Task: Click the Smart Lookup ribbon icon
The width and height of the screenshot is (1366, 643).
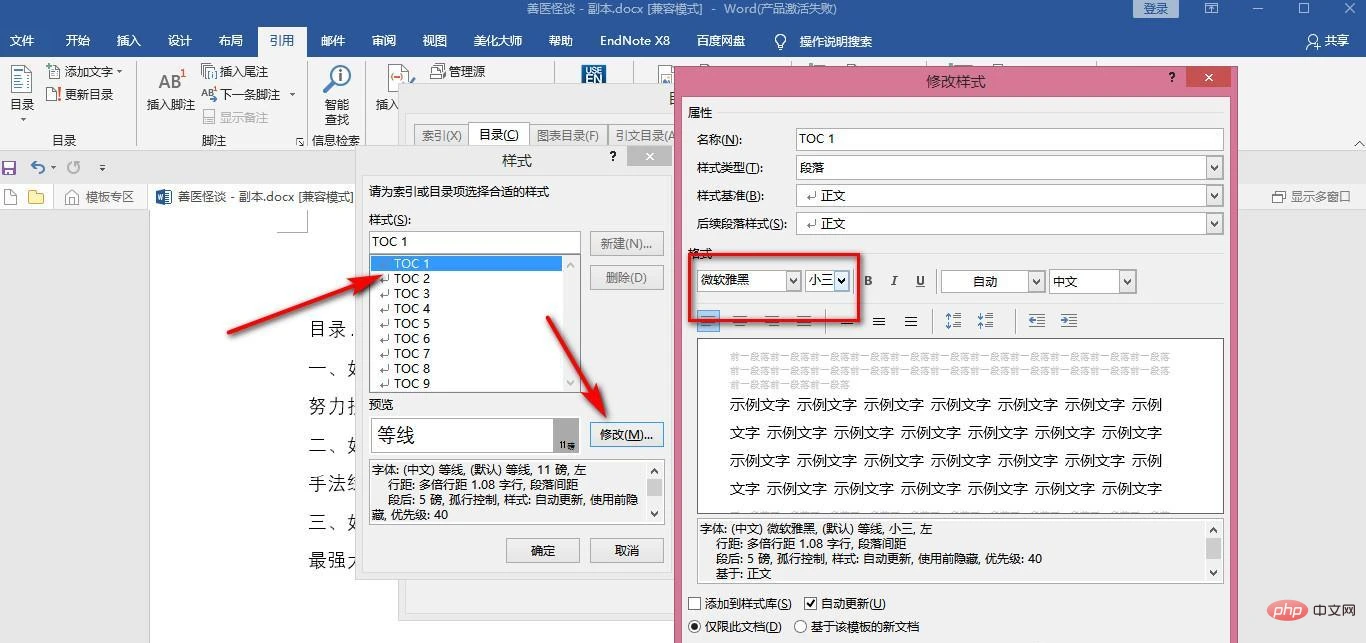Action: point(337,96)
